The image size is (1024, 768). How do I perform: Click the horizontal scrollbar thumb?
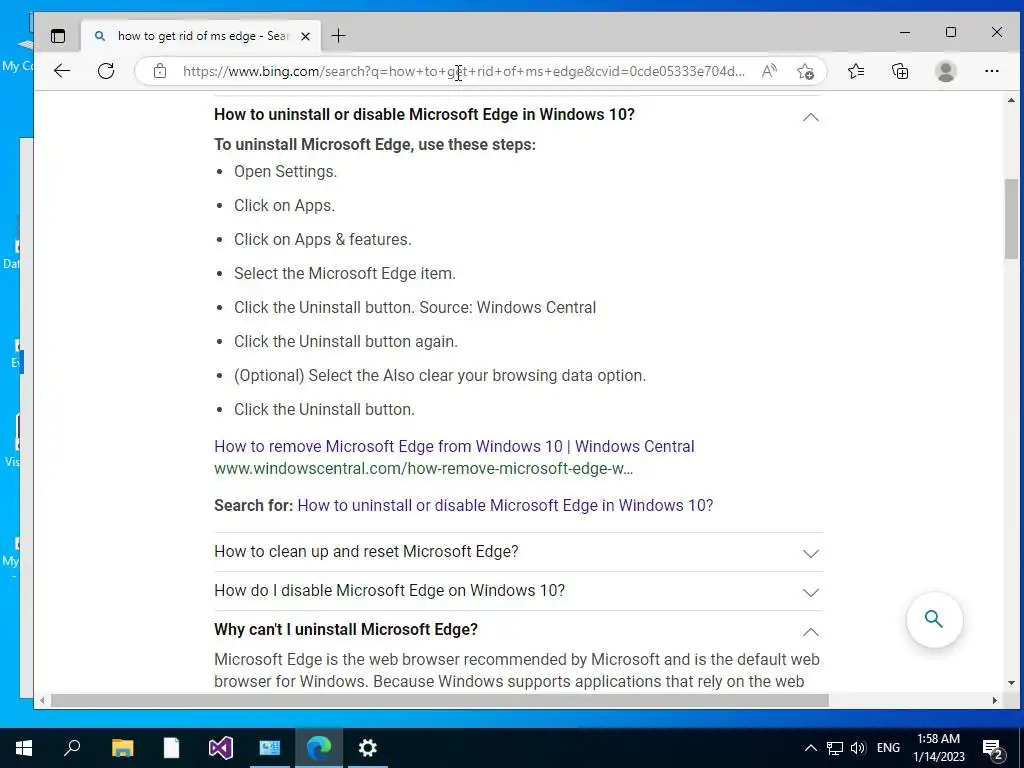pos(440,700)
